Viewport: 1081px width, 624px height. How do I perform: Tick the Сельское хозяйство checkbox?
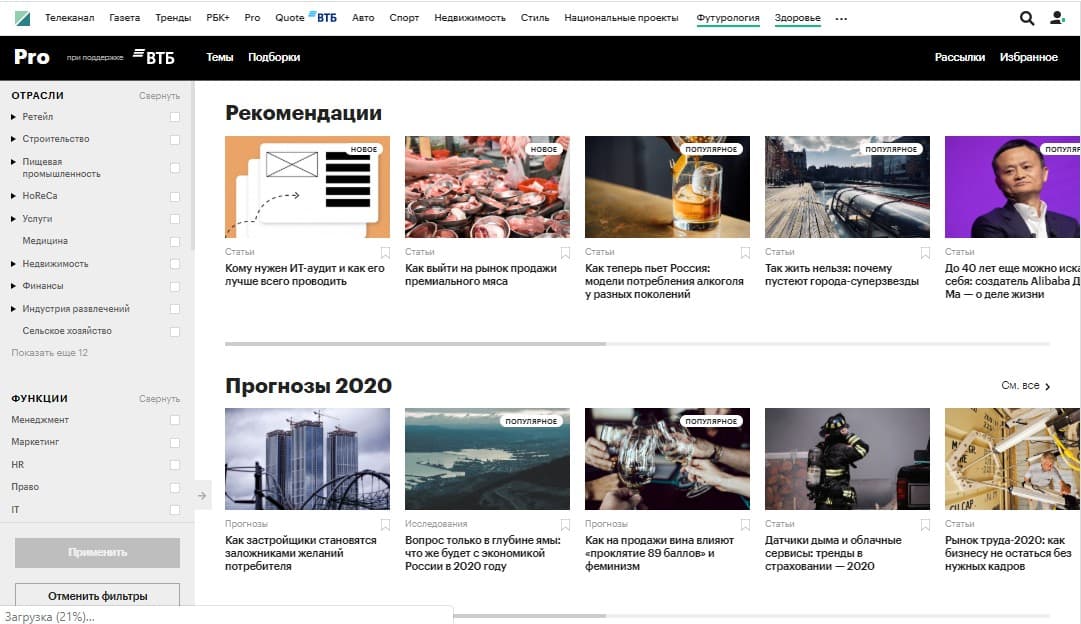pos(175,331)
